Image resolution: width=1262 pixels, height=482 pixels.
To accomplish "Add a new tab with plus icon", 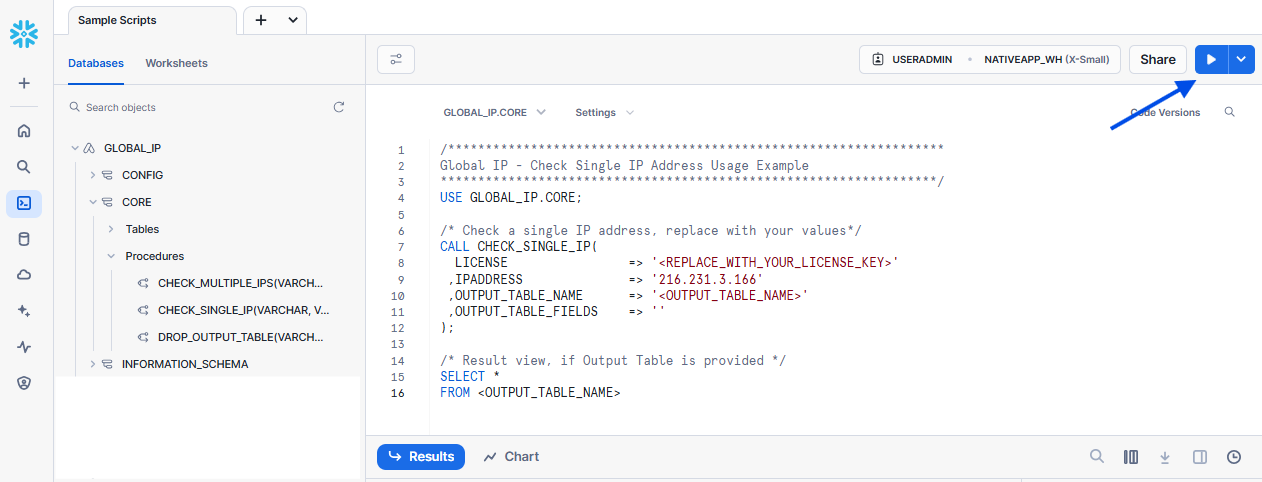I will [261, 20].
